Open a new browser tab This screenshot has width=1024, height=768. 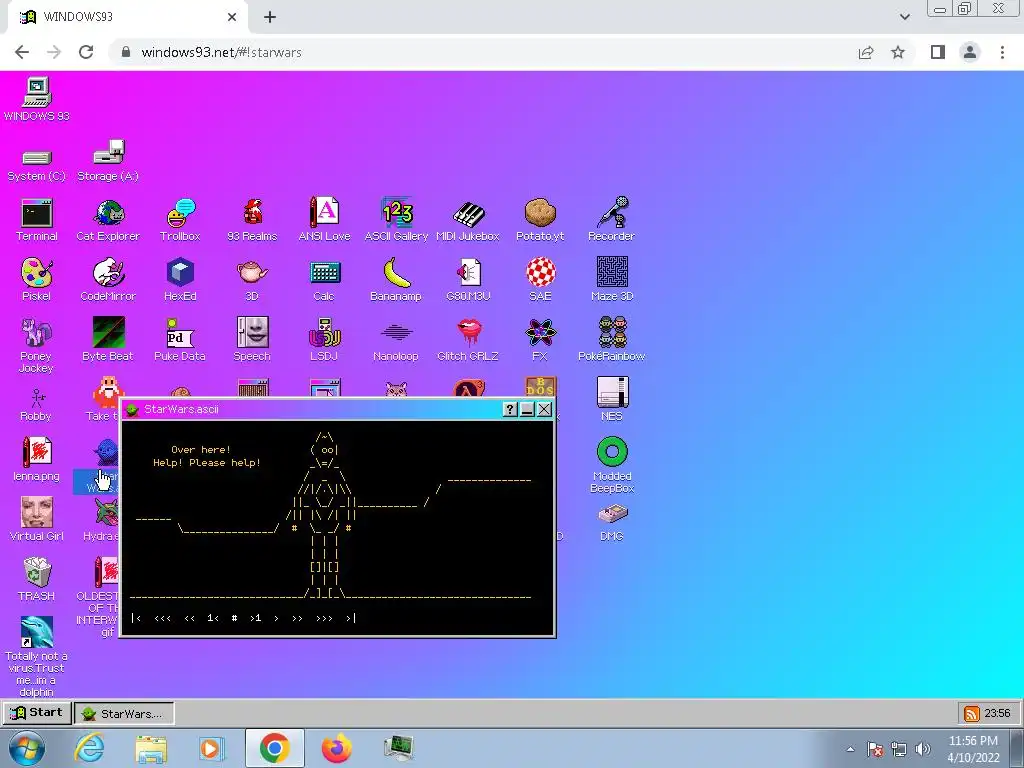pos(270,17)
